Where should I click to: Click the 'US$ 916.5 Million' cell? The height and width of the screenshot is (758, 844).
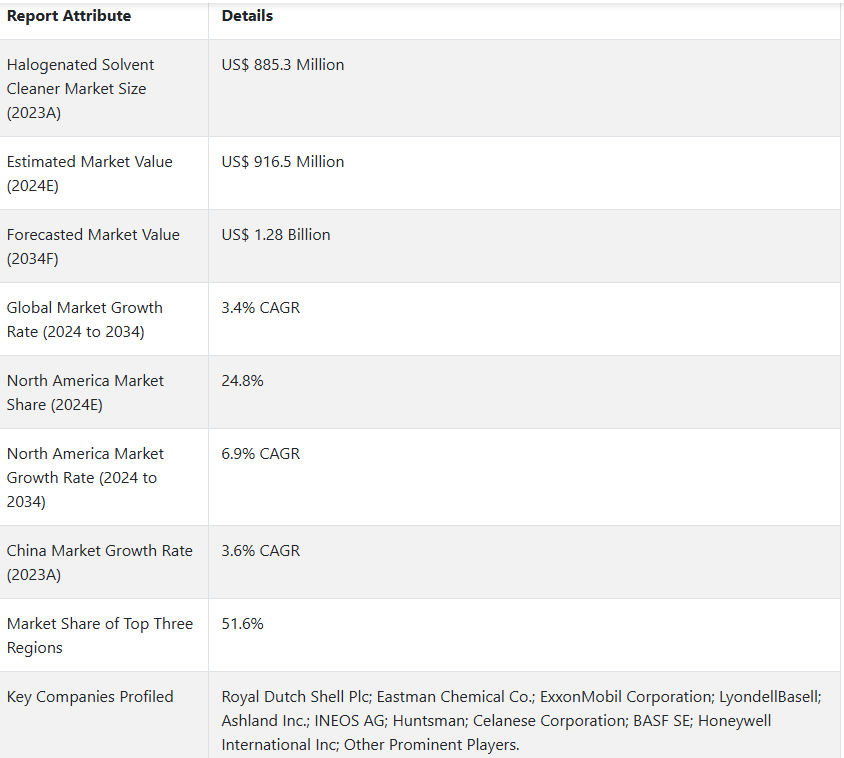click(283, 162)
